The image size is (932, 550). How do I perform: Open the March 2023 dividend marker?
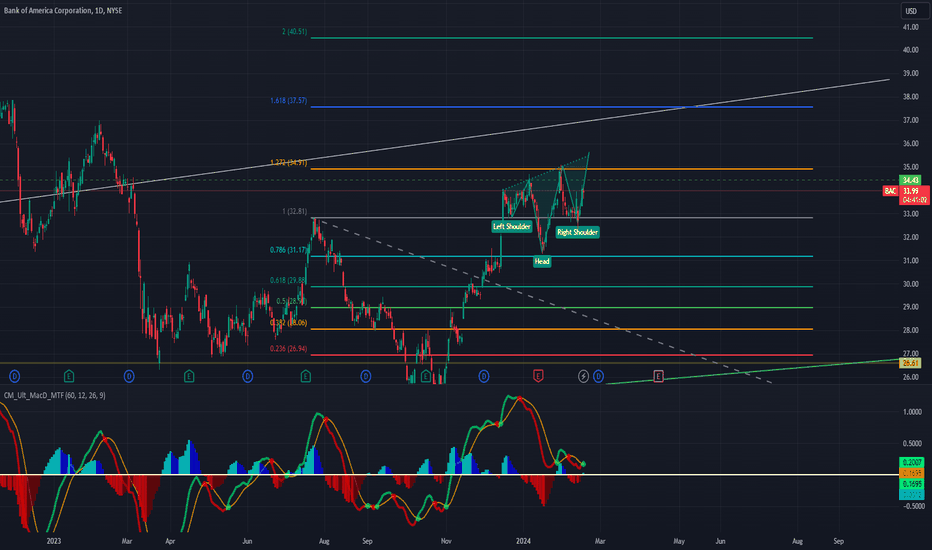(129, 376)
